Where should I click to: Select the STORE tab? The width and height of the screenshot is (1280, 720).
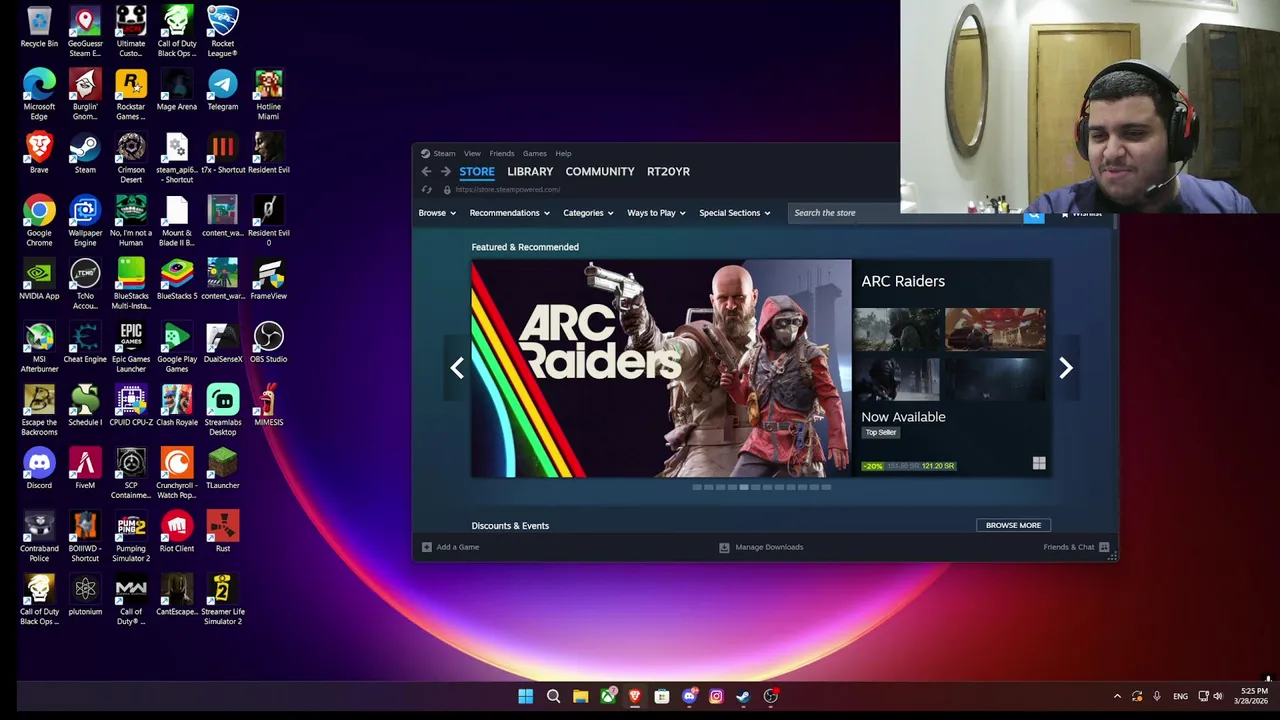point(477,172)
